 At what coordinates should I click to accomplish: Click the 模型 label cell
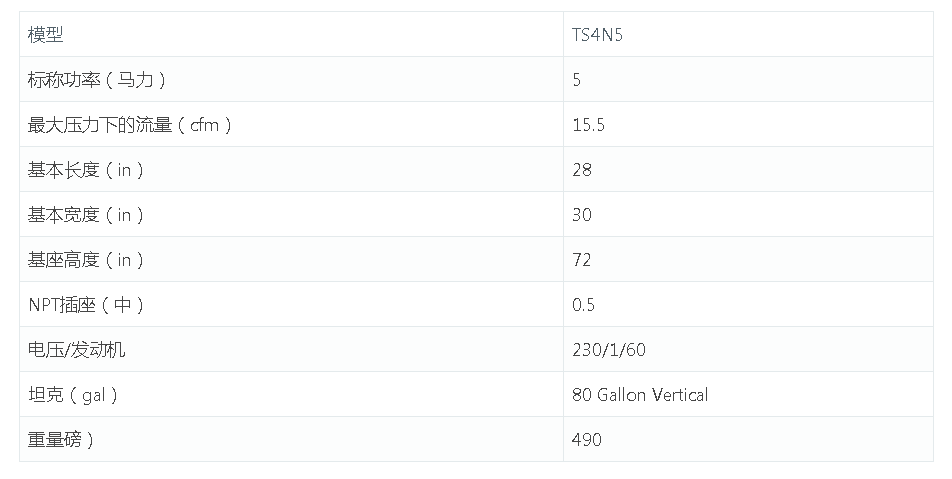46,35
